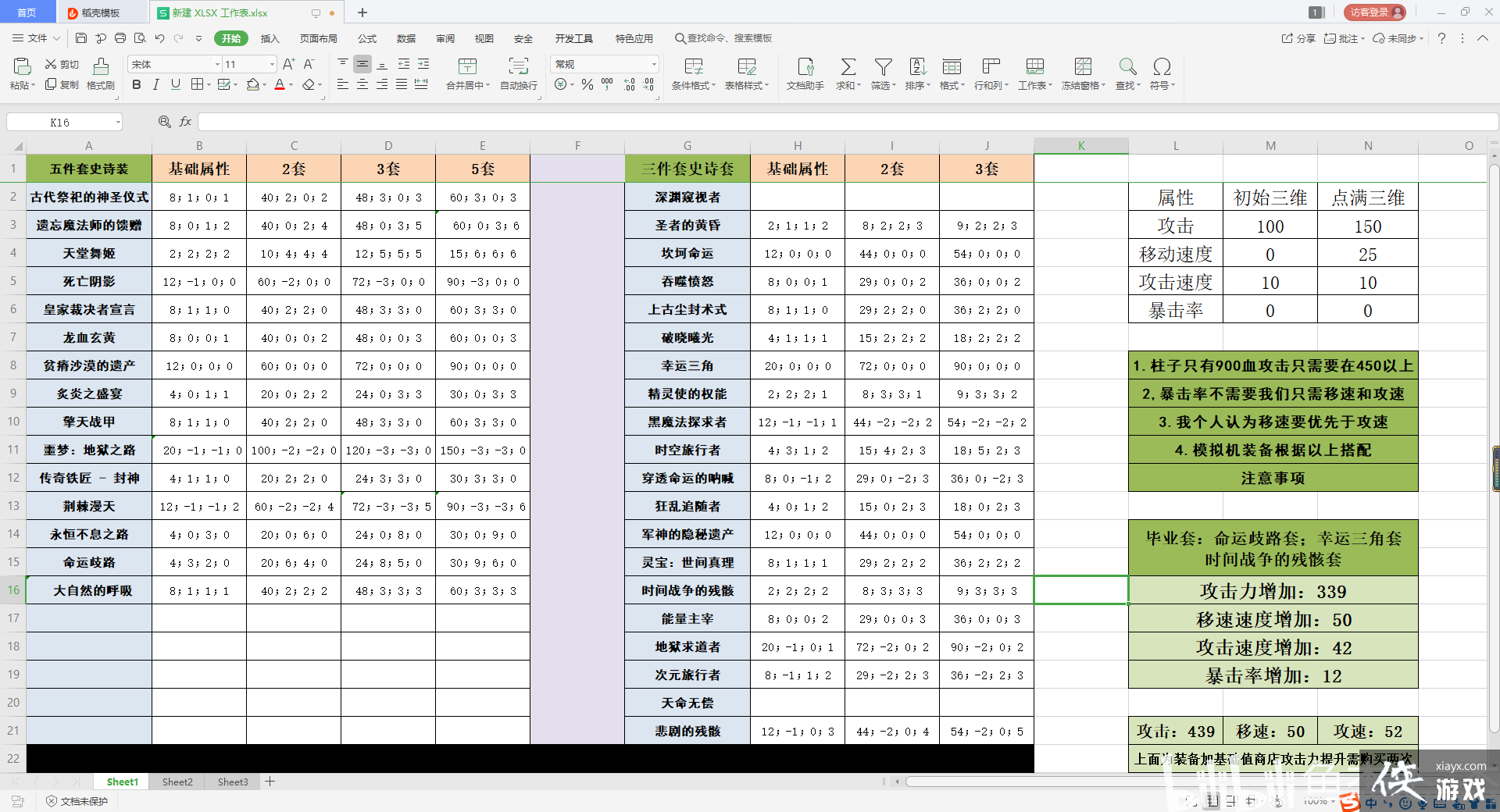Click the Undo arrow icon
1500x812 pixels.
(159, 38)
